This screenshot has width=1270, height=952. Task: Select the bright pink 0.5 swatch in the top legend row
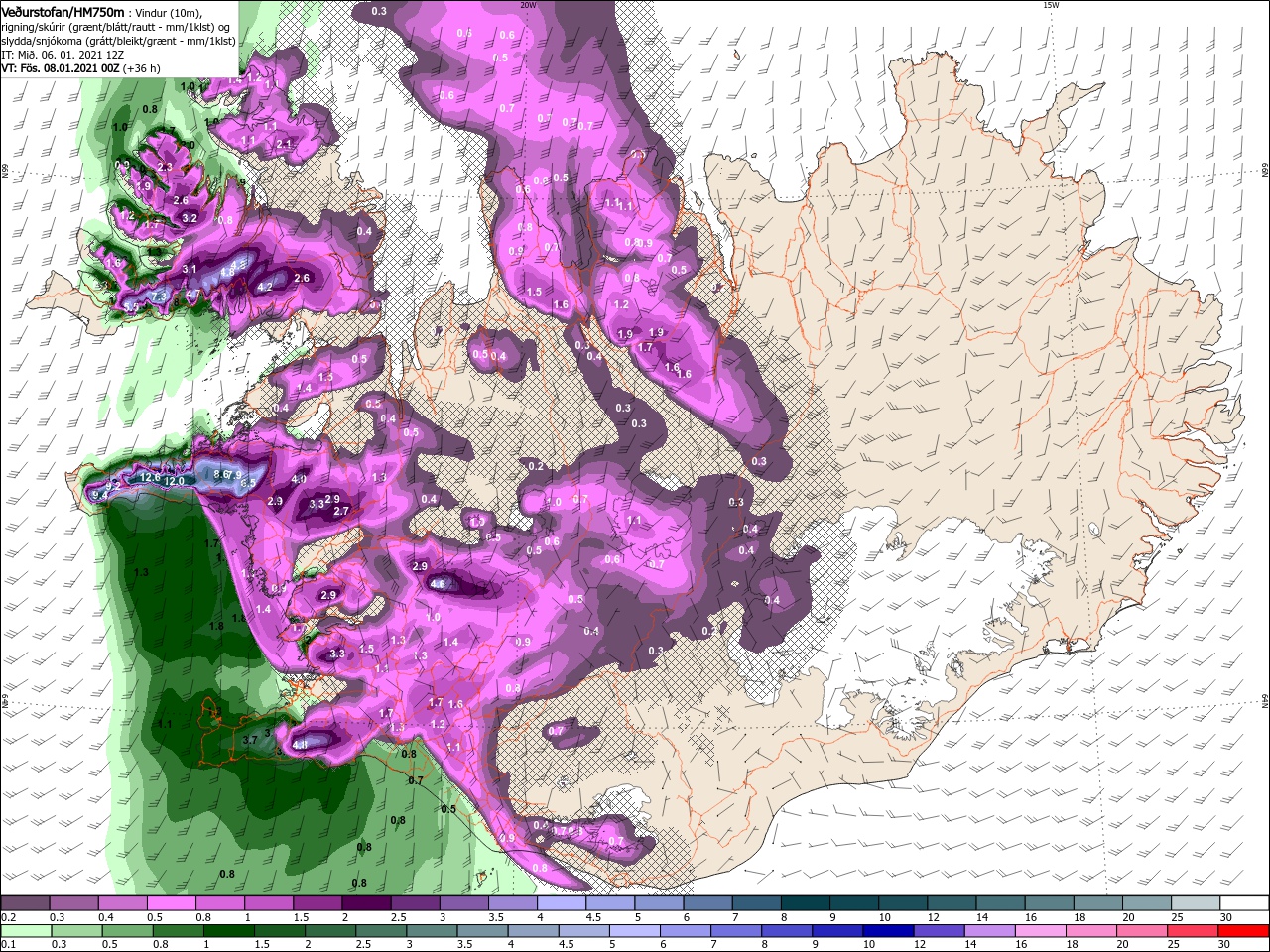pyautogui.click(x=171, y=903)
